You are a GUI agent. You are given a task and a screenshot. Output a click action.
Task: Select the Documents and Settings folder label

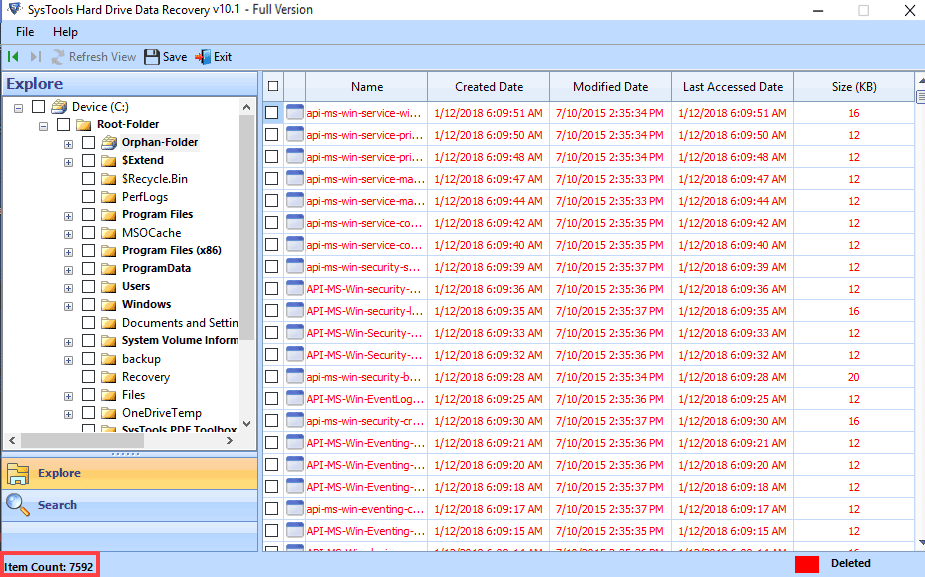pos(180,323)
